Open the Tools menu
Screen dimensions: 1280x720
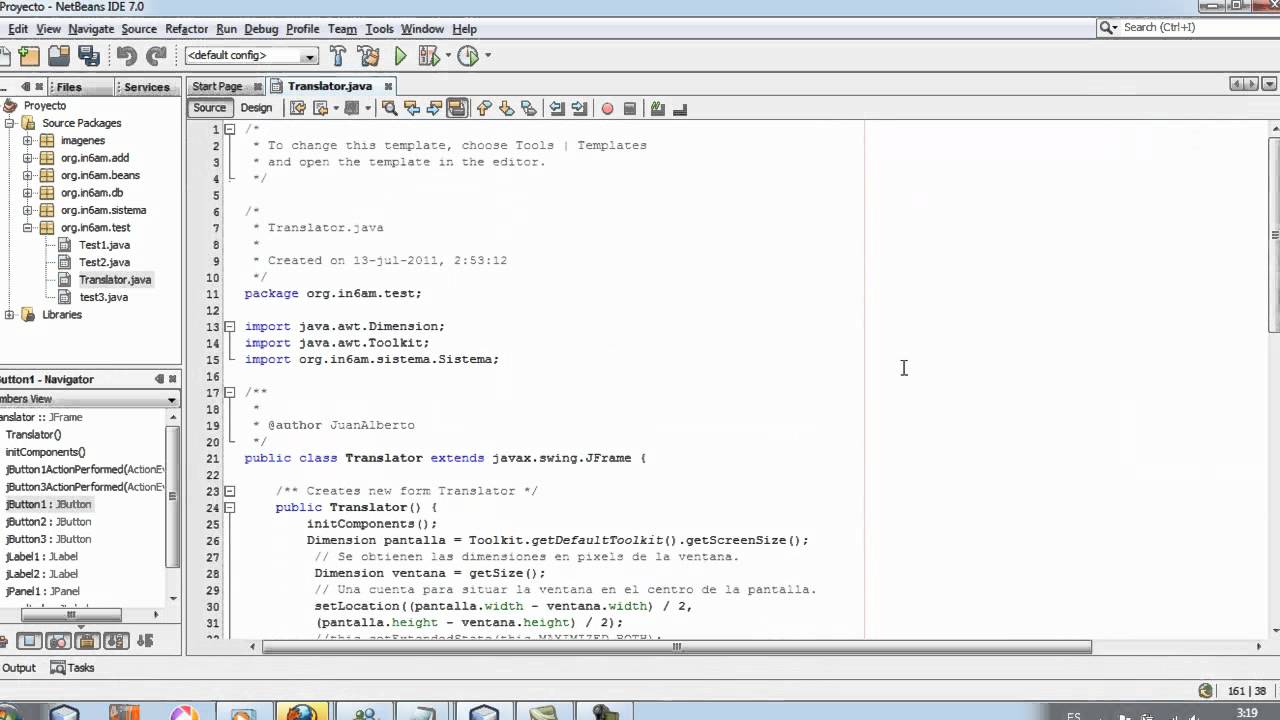379,29
